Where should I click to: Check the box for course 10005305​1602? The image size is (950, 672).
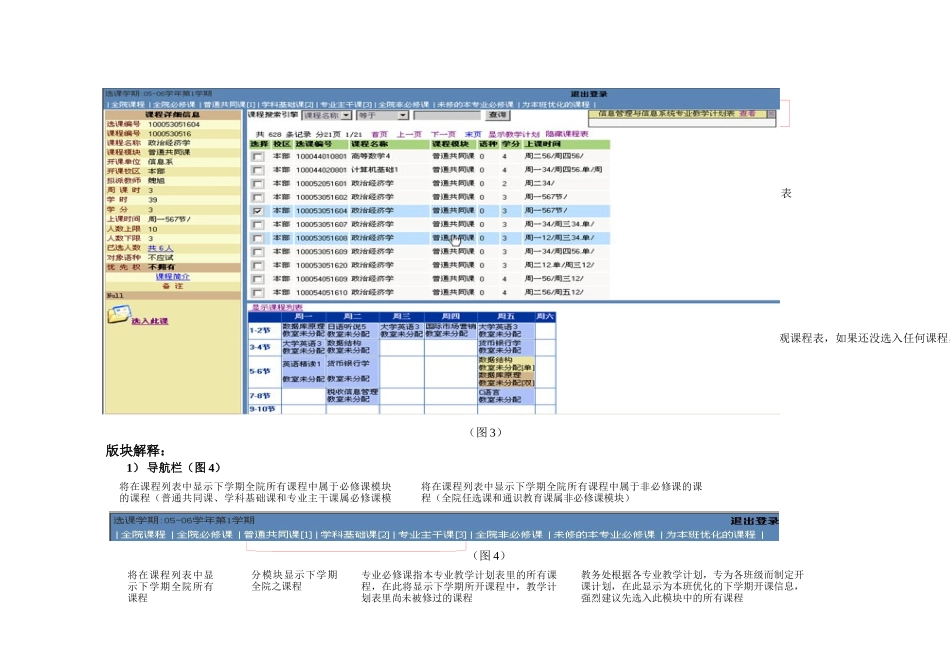[x=258, y=198]
